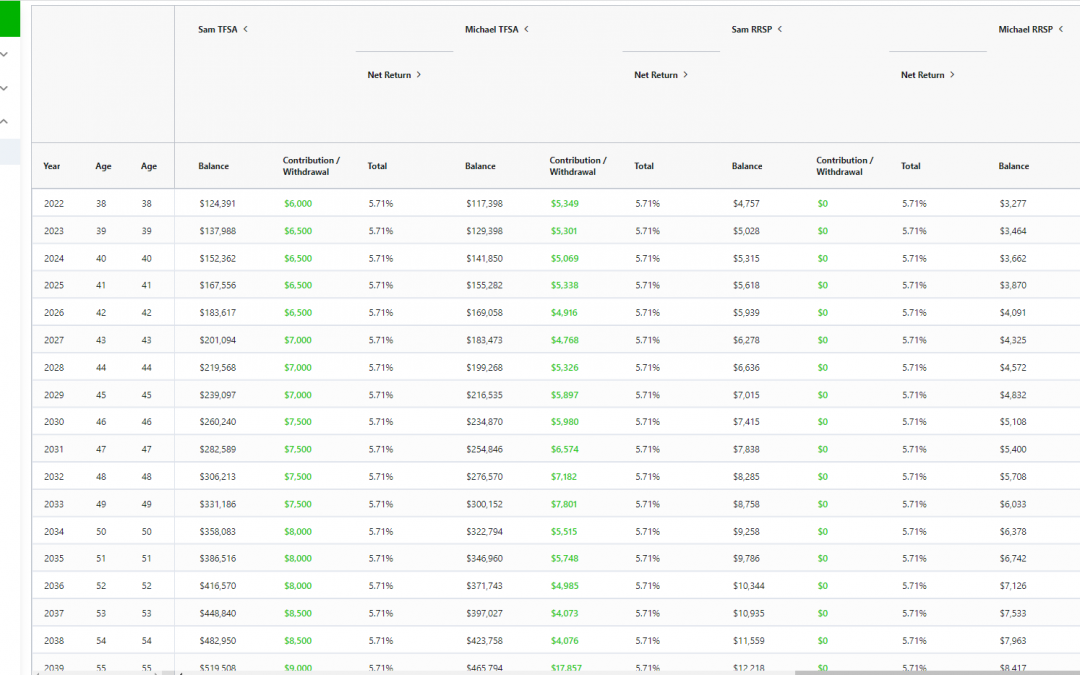Click the $6,000 contribution for 2022
This screenshot has width=1080, height=675.
(x=298, y=204)
